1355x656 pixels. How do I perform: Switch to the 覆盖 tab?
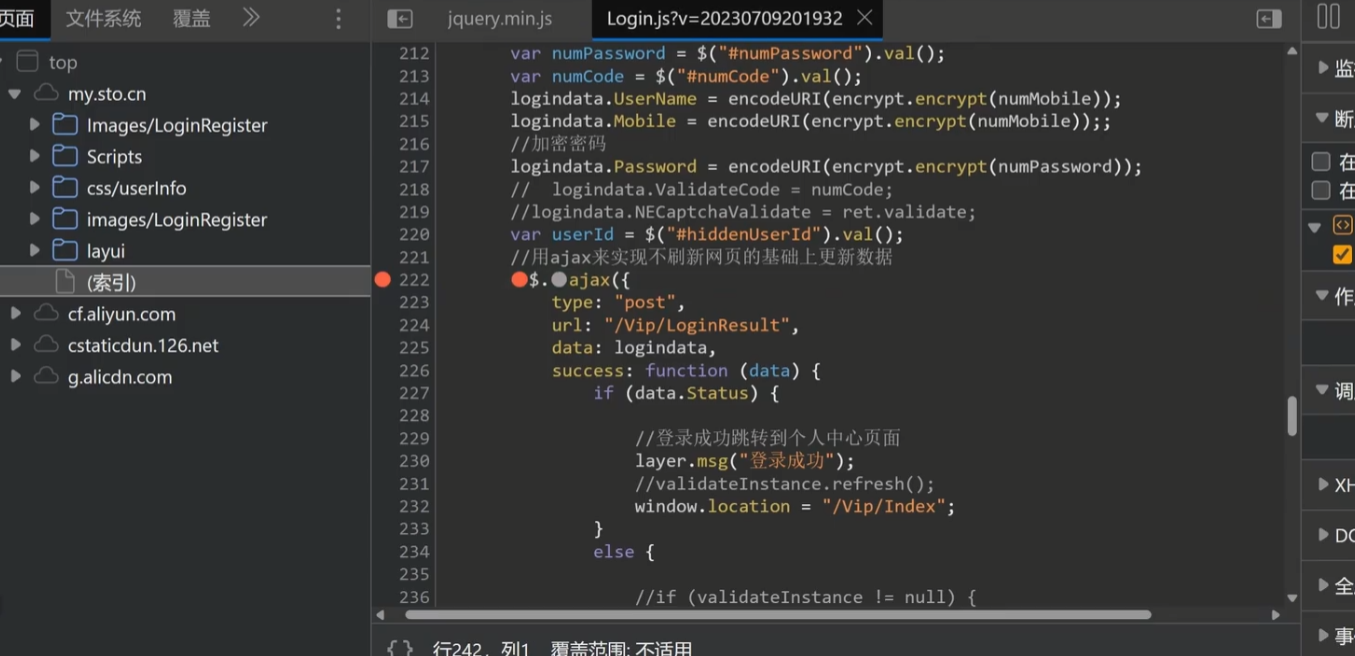click(x=191, y=18)
